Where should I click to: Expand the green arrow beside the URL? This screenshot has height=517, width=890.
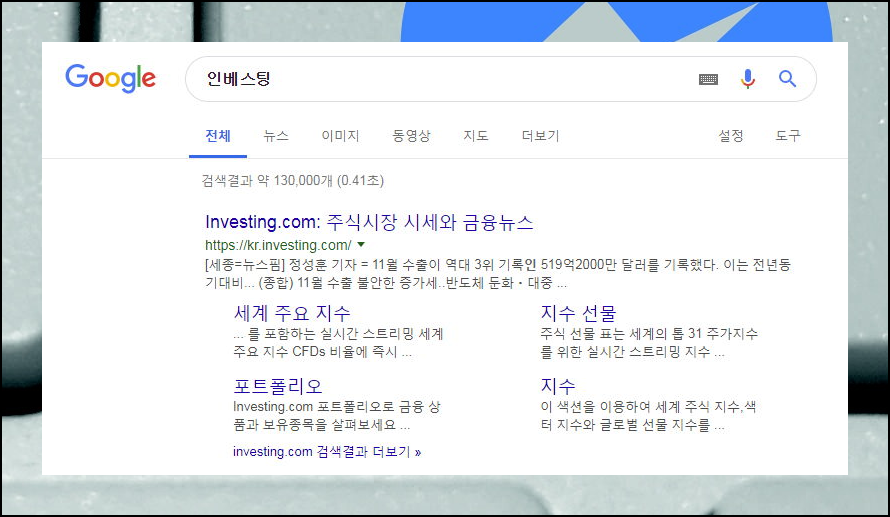click(361, 245)
